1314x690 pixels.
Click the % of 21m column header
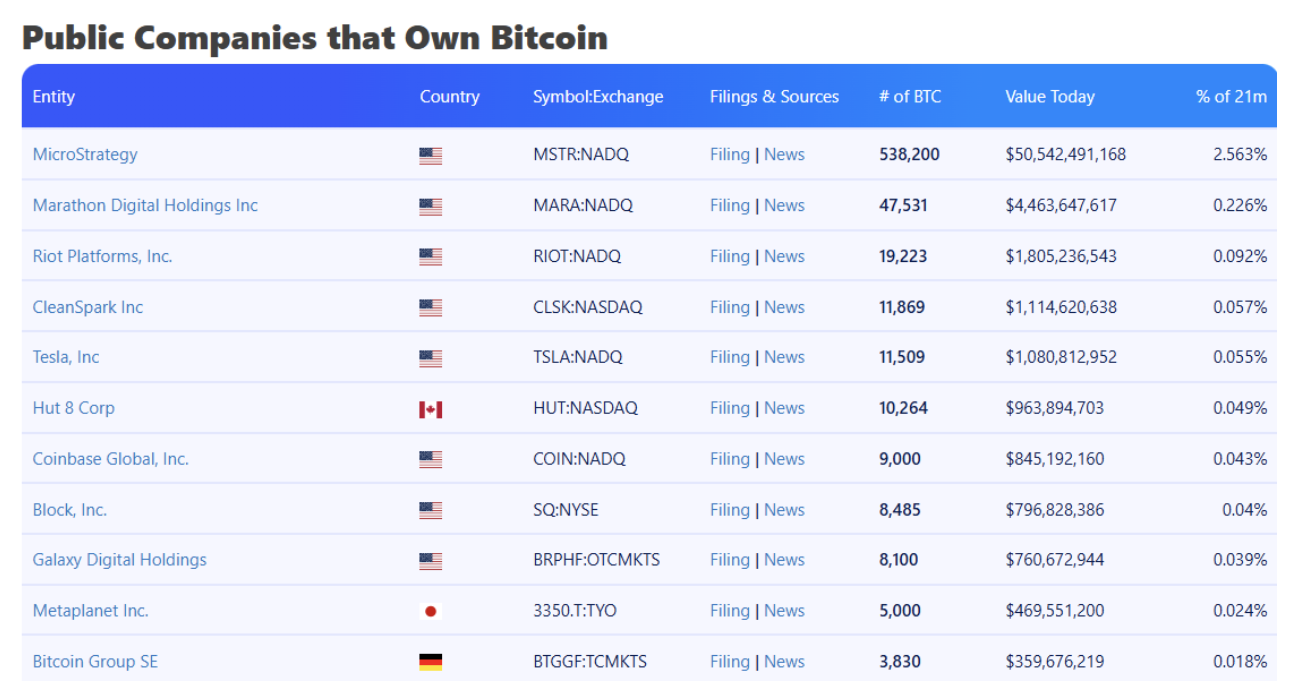1231,97
